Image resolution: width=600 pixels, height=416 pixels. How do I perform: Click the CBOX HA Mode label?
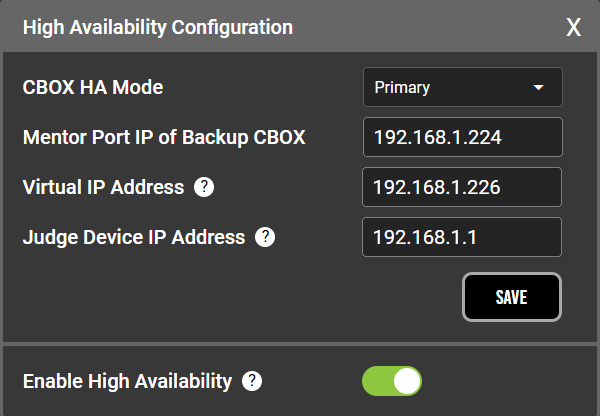93,87
